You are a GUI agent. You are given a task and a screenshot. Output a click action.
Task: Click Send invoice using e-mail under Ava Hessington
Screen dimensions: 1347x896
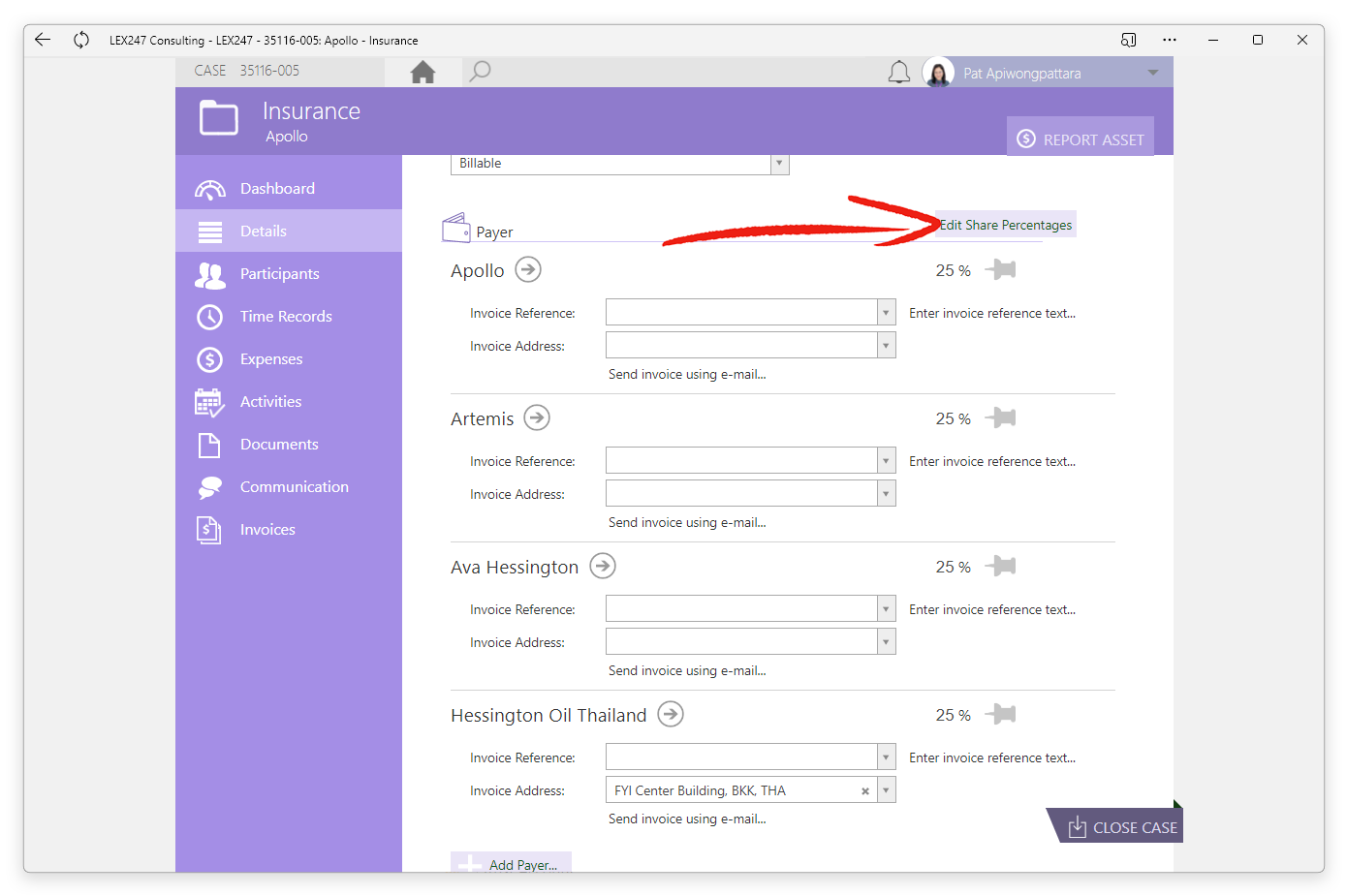[x=687, y=670]
